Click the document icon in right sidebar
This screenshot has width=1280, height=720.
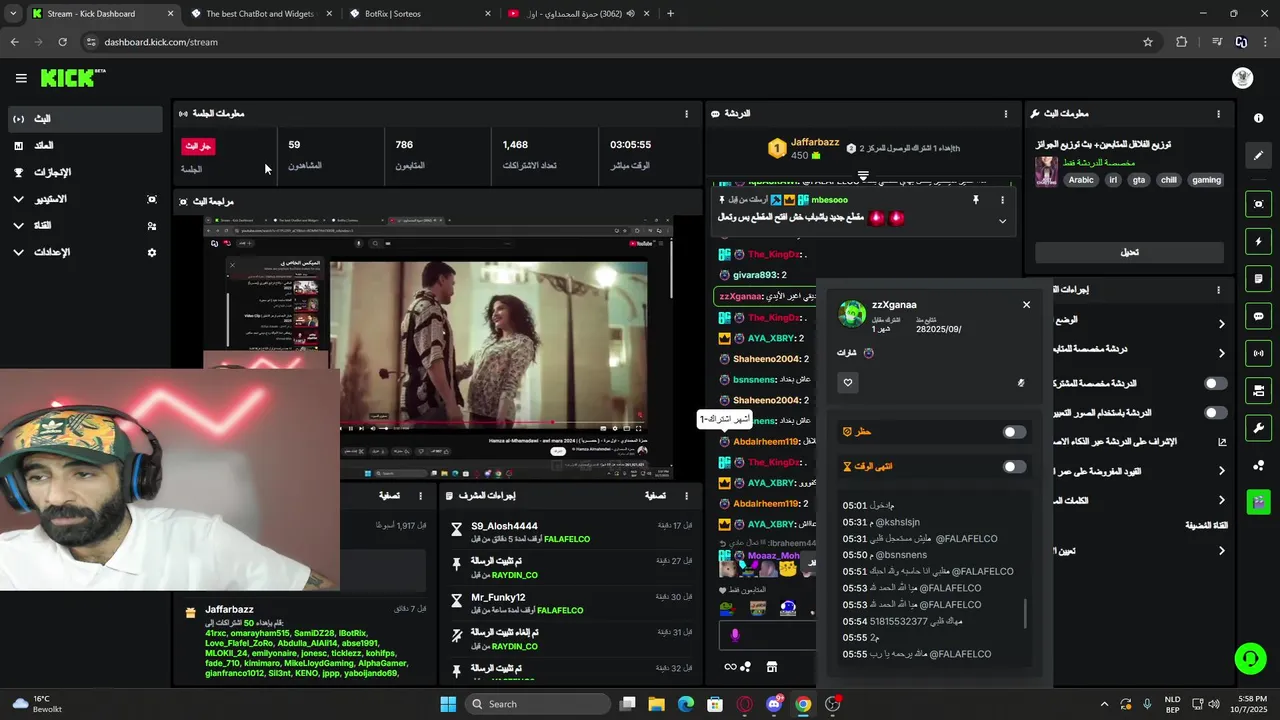tap(1258, 279)
